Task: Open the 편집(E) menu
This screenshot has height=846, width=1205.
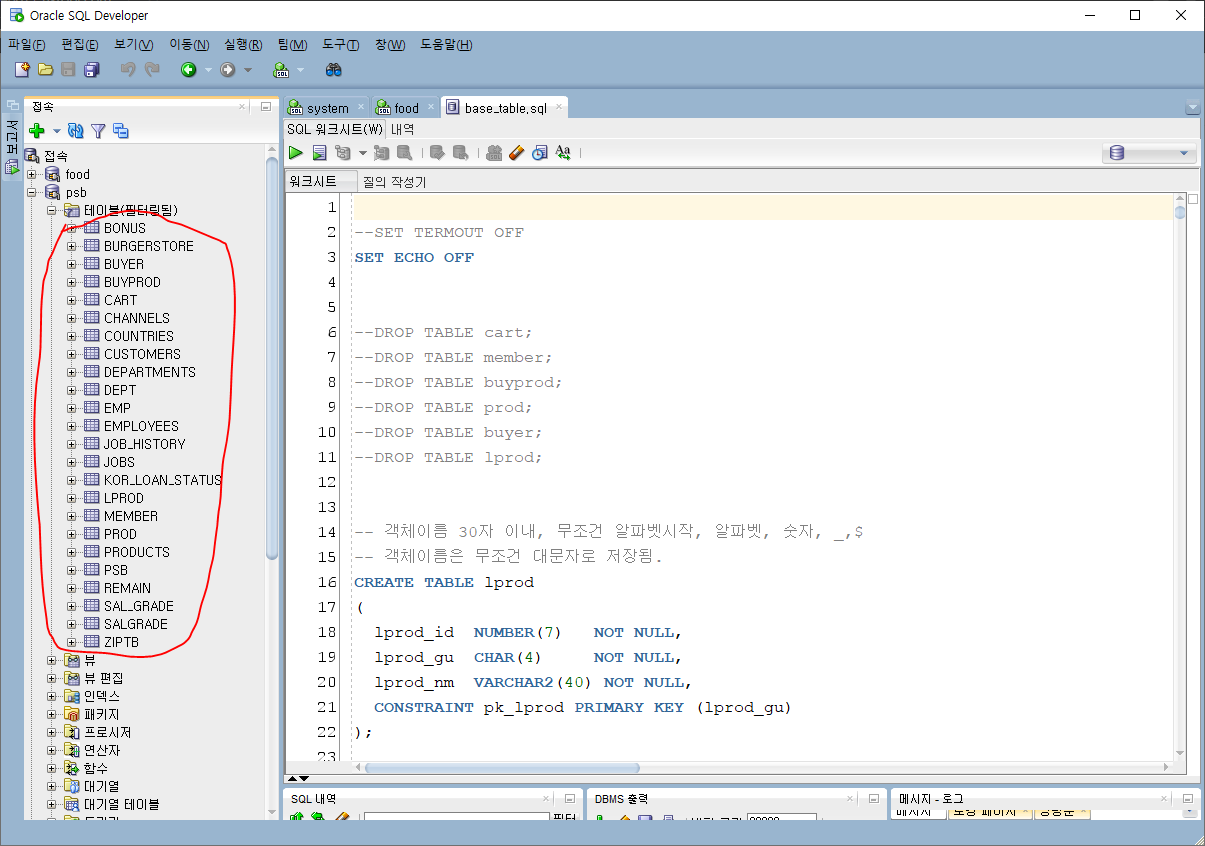Action: click(x=80, y=44)
